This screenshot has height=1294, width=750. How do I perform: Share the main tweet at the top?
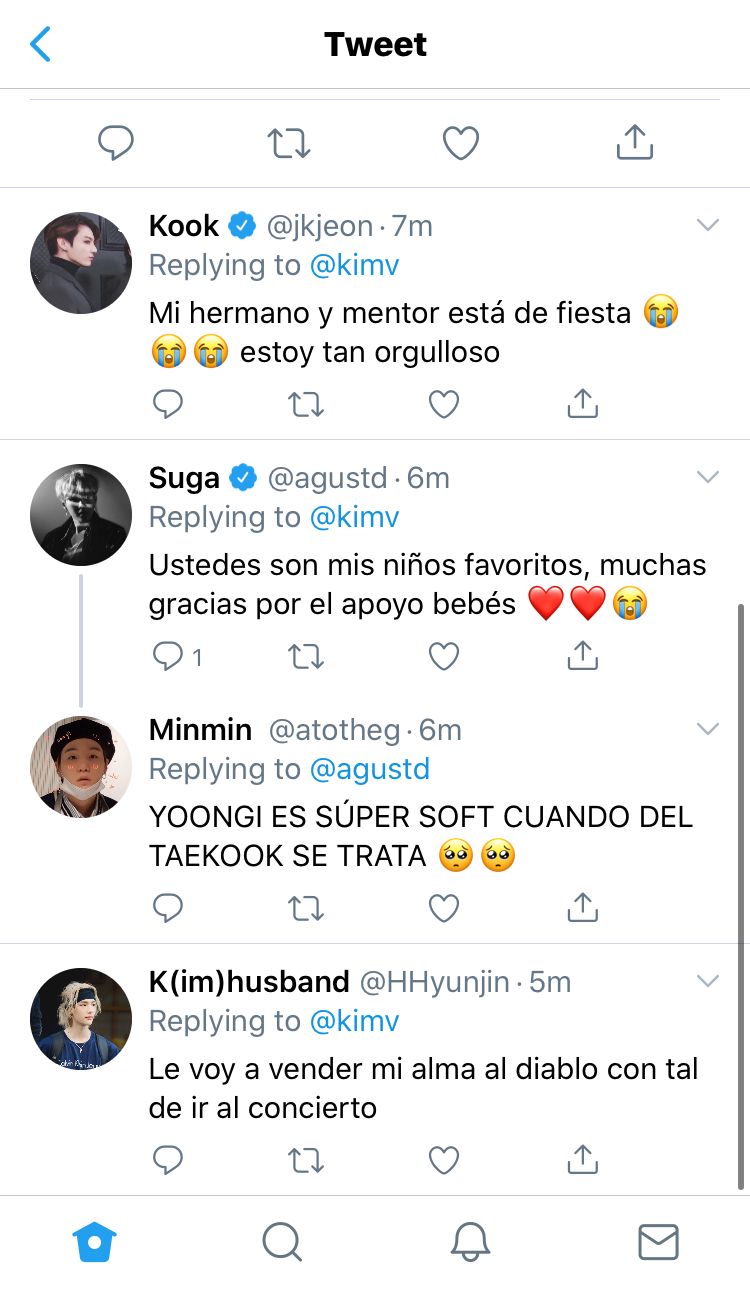click(x=634, y=142)
